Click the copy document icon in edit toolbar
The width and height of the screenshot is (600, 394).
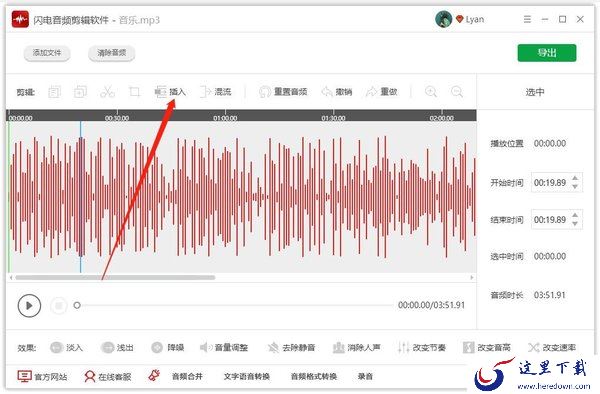pyautogui.click(x=54, y=92)
